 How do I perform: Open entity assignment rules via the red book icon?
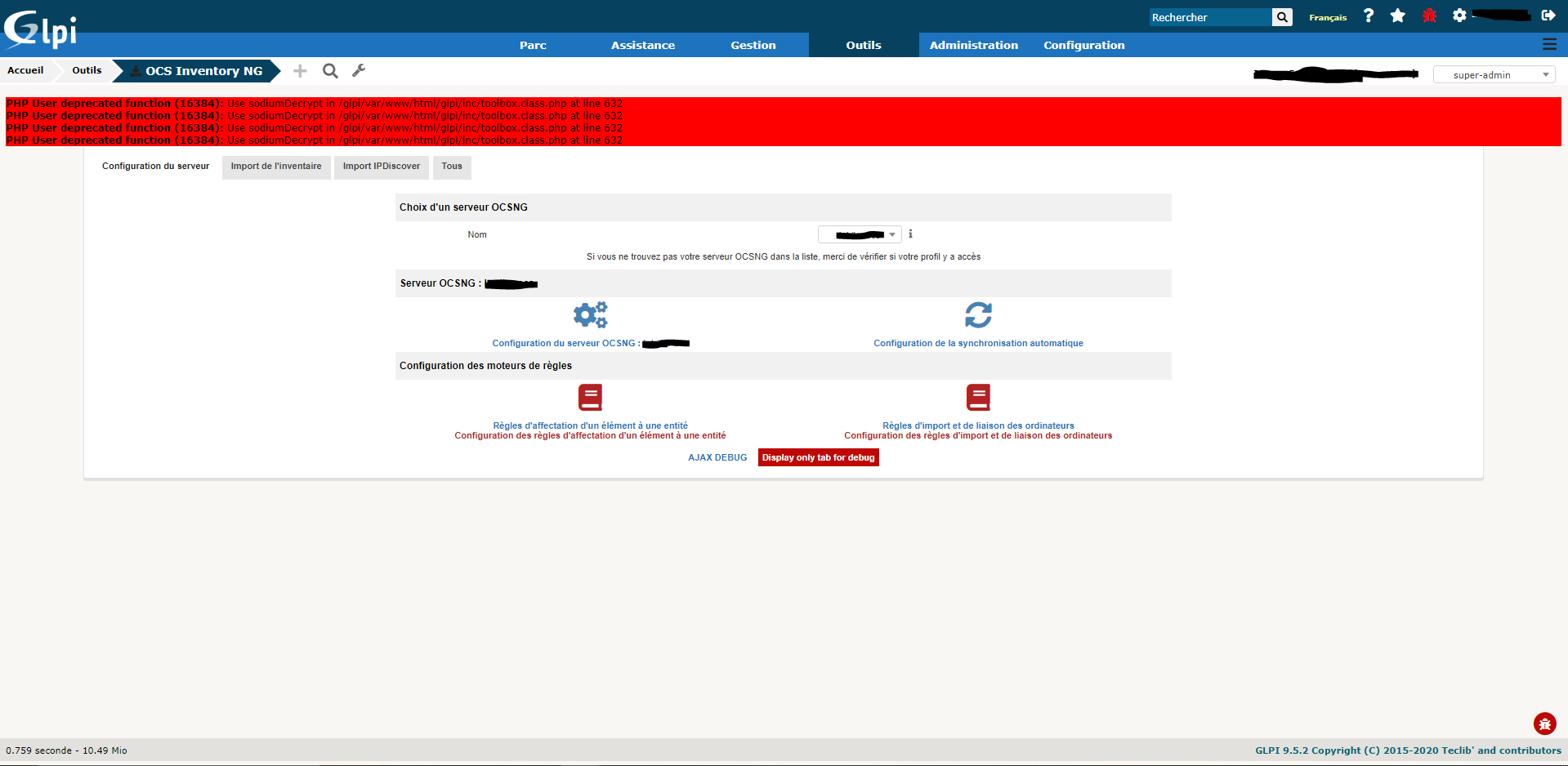coord(590,398)
